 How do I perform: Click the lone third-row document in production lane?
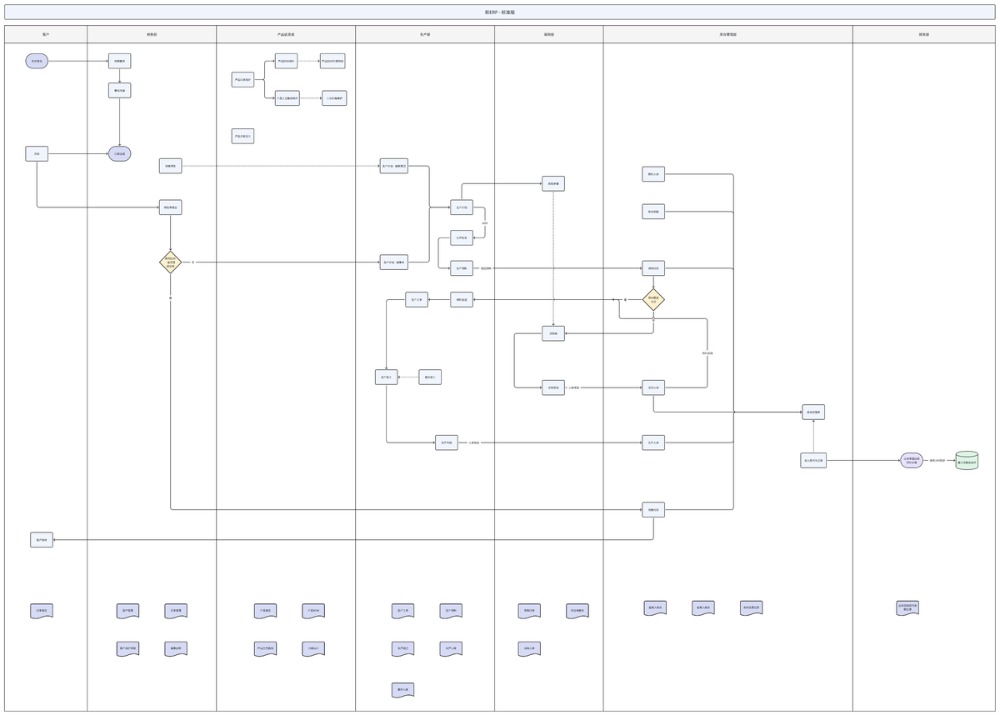tap(402, 689)
